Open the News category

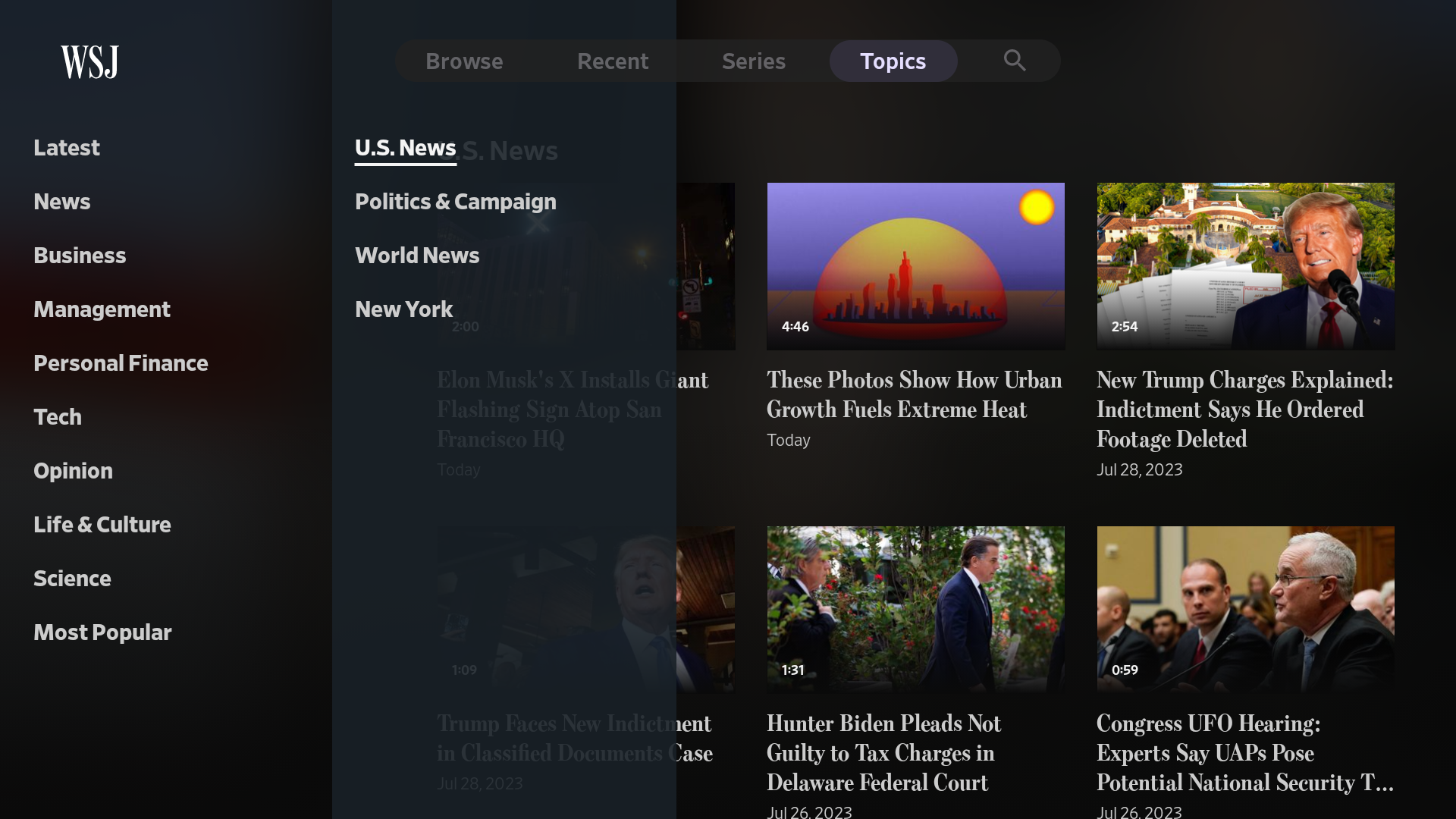coord(61,201)
